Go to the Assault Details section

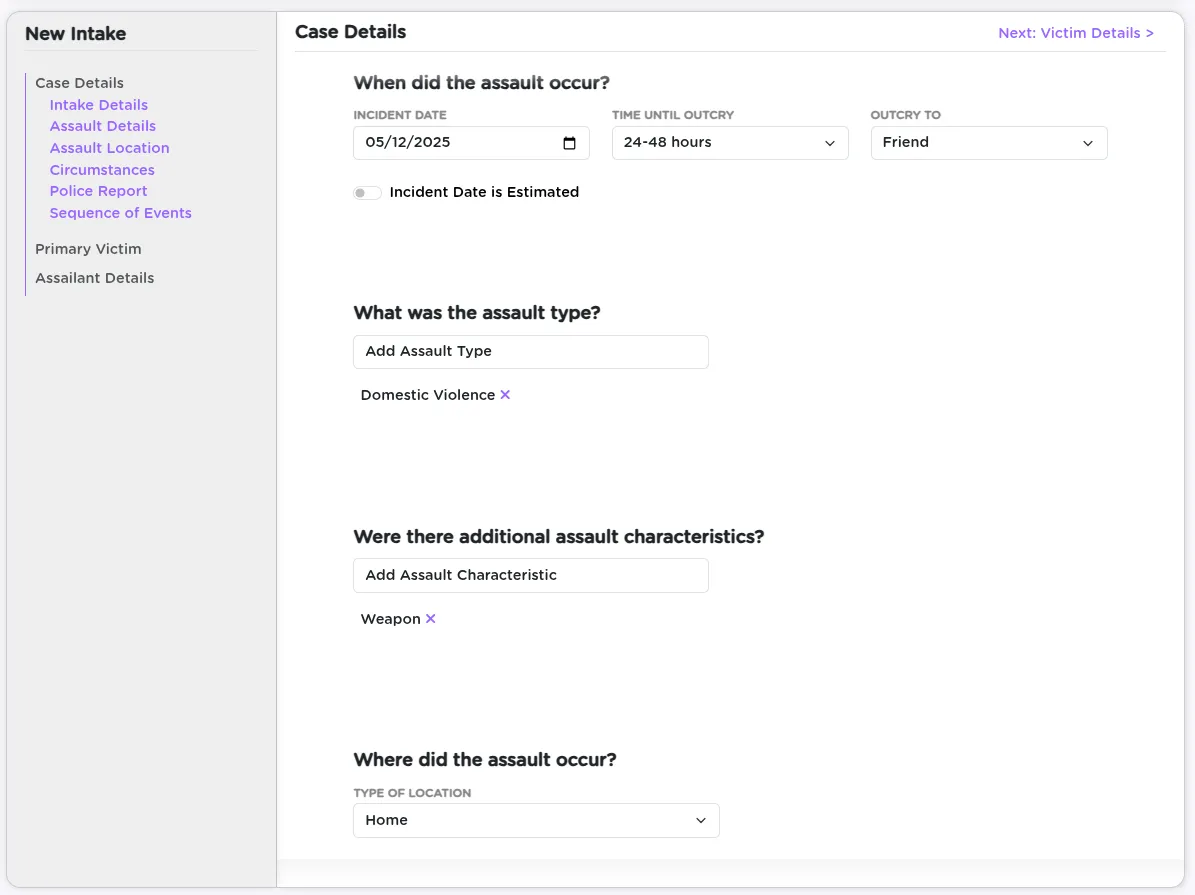click(x=102, y=126)
